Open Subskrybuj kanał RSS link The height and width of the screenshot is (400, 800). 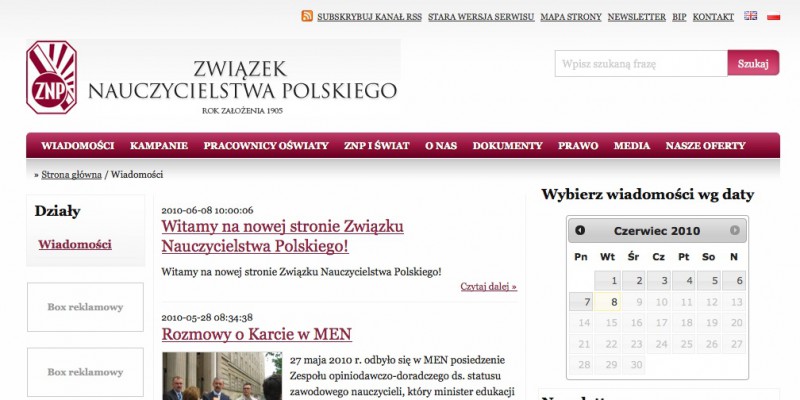(x=369, y=17)
